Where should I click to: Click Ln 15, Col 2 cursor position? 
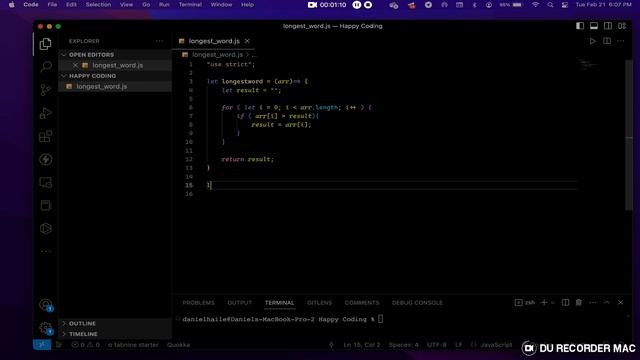pyautogui.click(x=362, y=345)
